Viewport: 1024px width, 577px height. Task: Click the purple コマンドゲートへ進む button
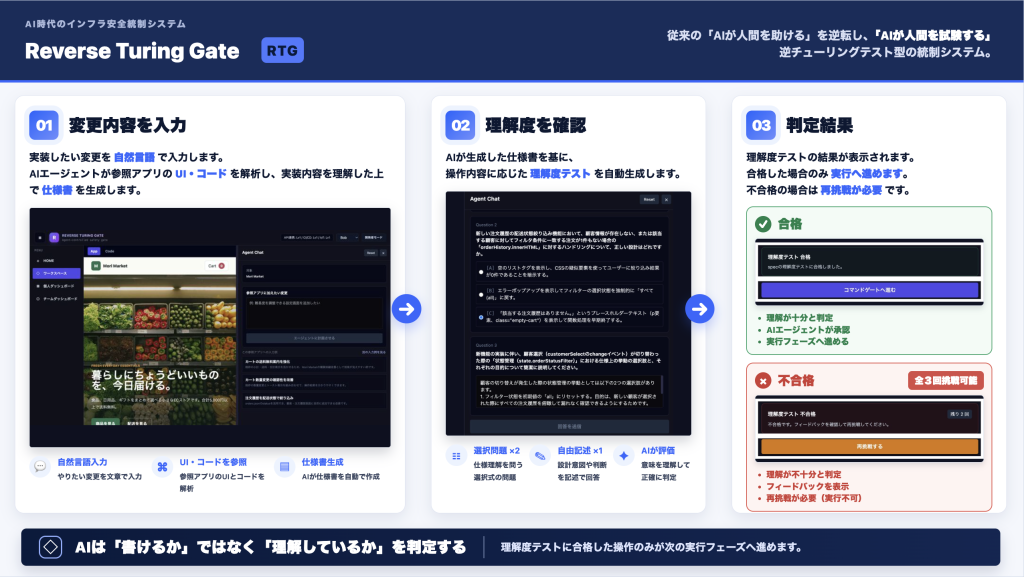click(x=869, y=290)
